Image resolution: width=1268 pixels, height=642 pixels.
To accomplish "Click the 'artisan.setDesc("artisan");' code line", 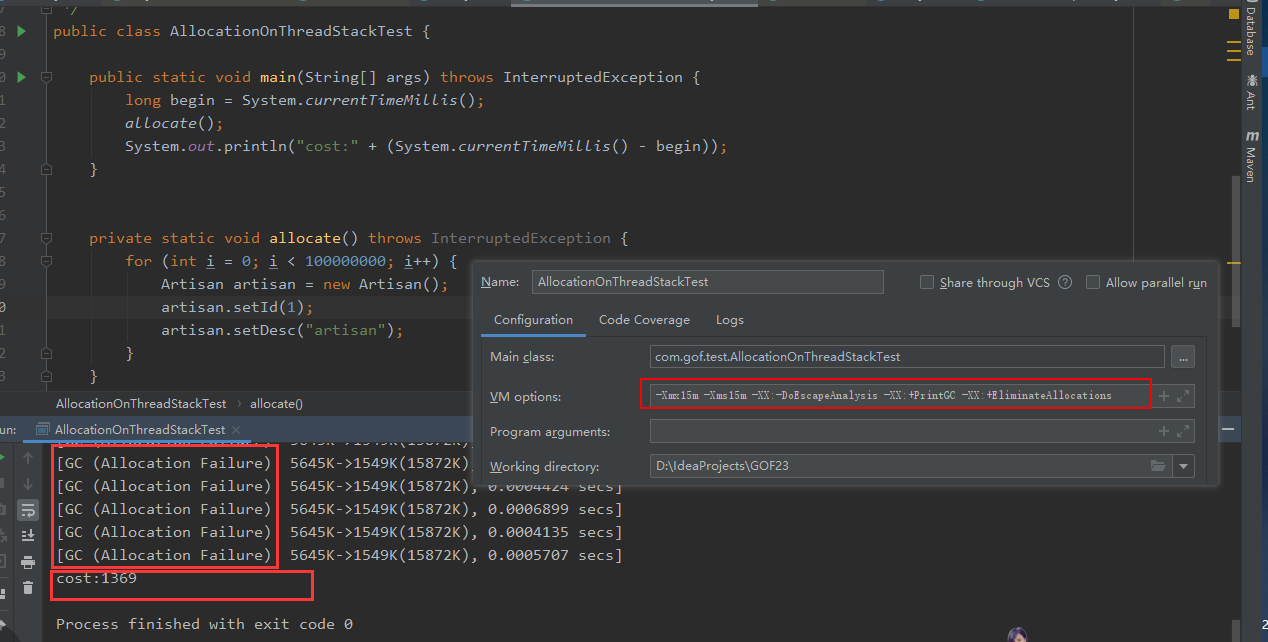I will click(x=282, y=330).
